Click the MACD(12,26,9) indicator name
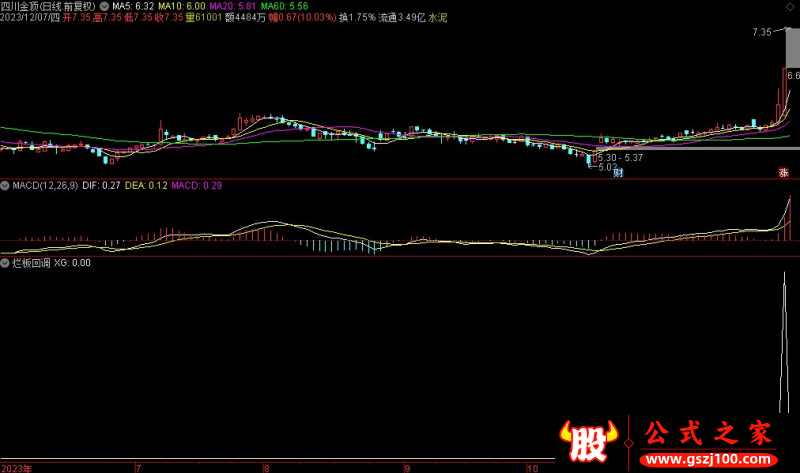 tap(45, 186)
